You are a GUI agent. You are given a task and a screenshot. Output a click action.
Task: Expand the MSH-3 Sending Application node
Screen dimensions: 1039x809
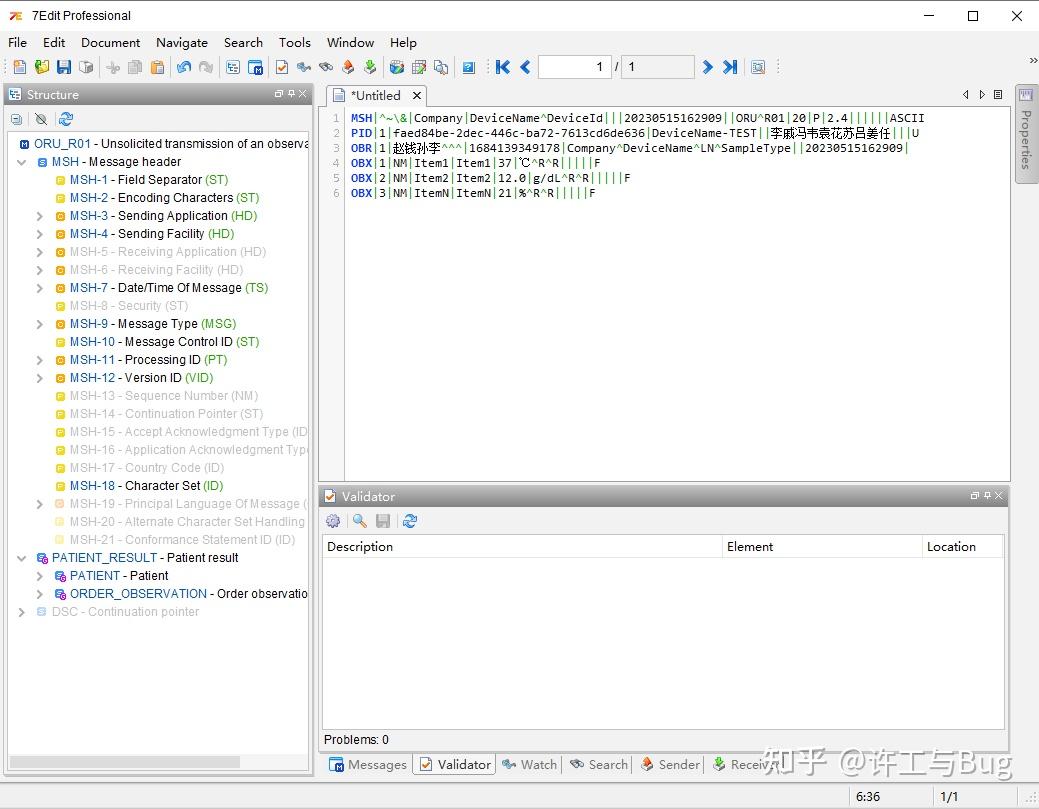(40, 216)
